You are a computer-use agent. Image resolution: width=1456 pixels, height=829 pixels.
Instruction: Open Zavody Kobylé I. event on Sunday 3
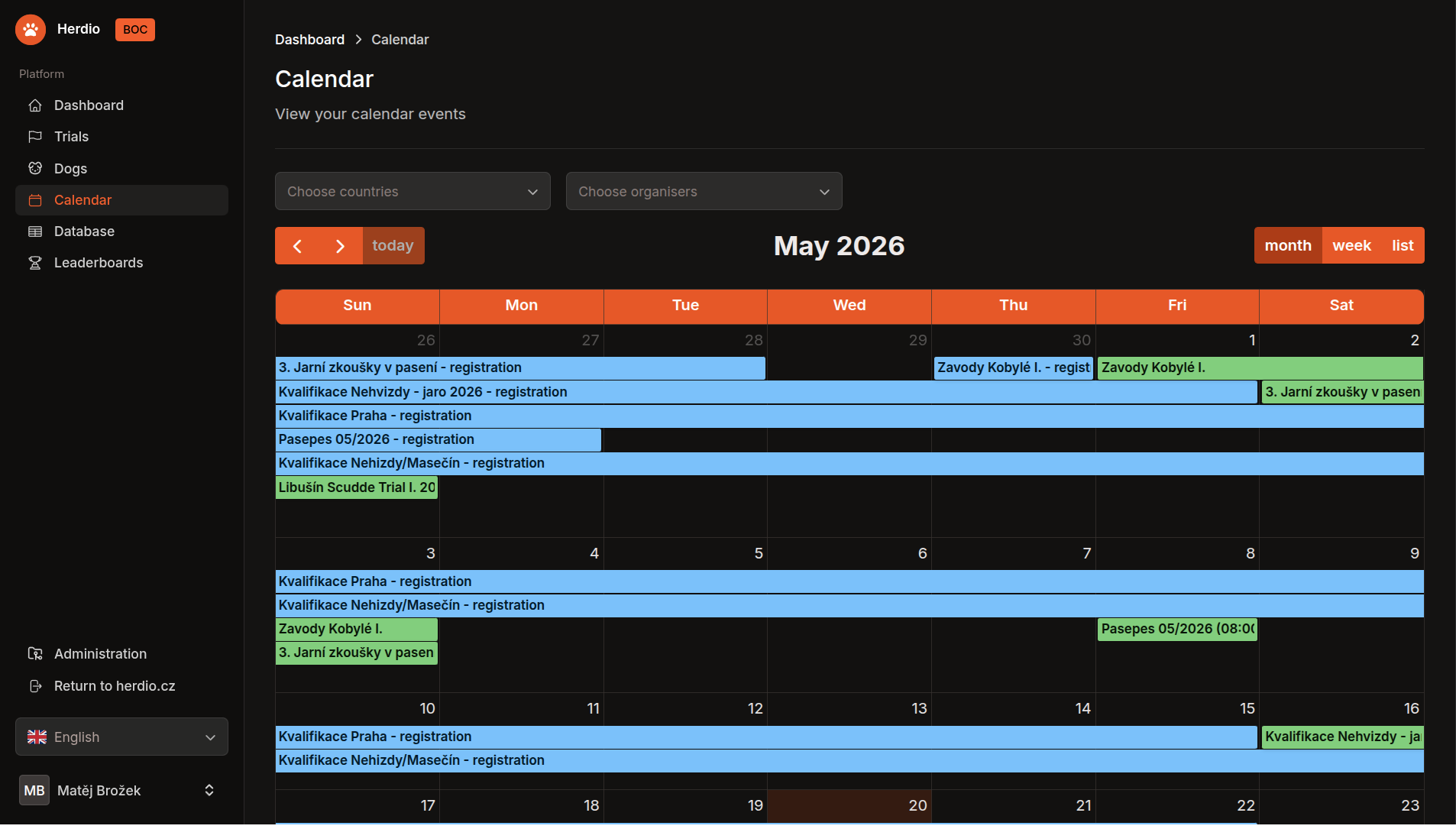[357, 630]
